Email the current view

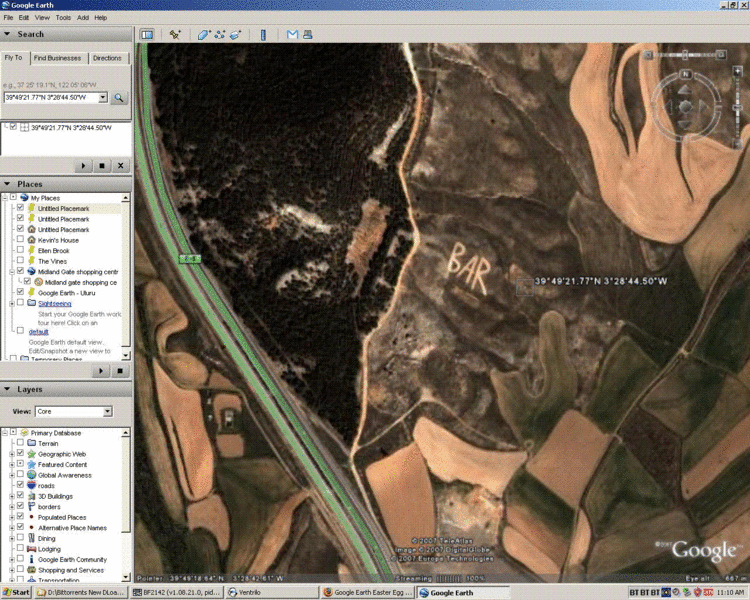pos(292,34)
